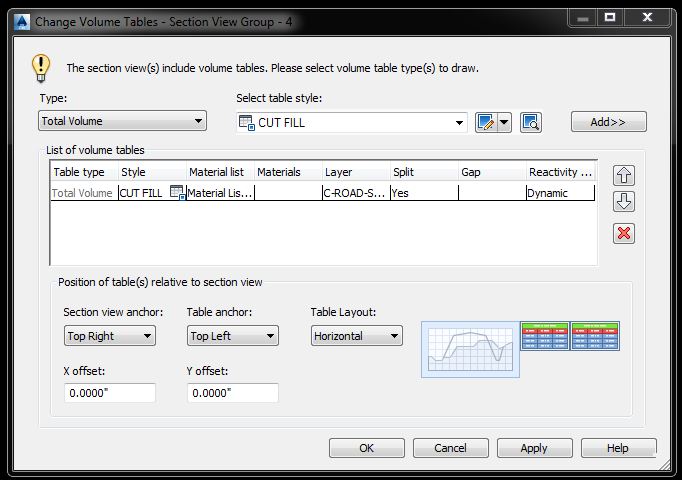Click the Split cell showing Yes
682x480 pixels.
424,193
